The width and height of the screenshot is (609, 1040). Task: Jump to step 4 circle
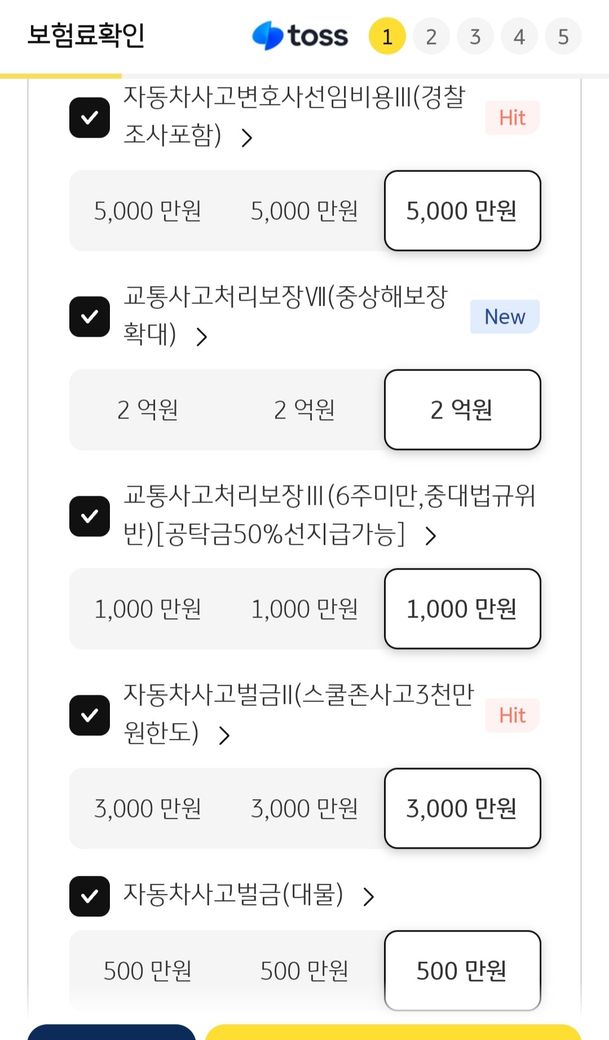point(519,37)
